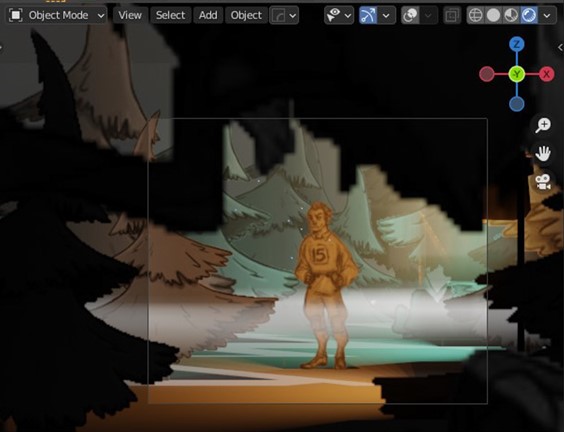This screenshot has height=432, width=564.
Task: Switch to Rendered viewport shading
Action: [x=529, y=15]
